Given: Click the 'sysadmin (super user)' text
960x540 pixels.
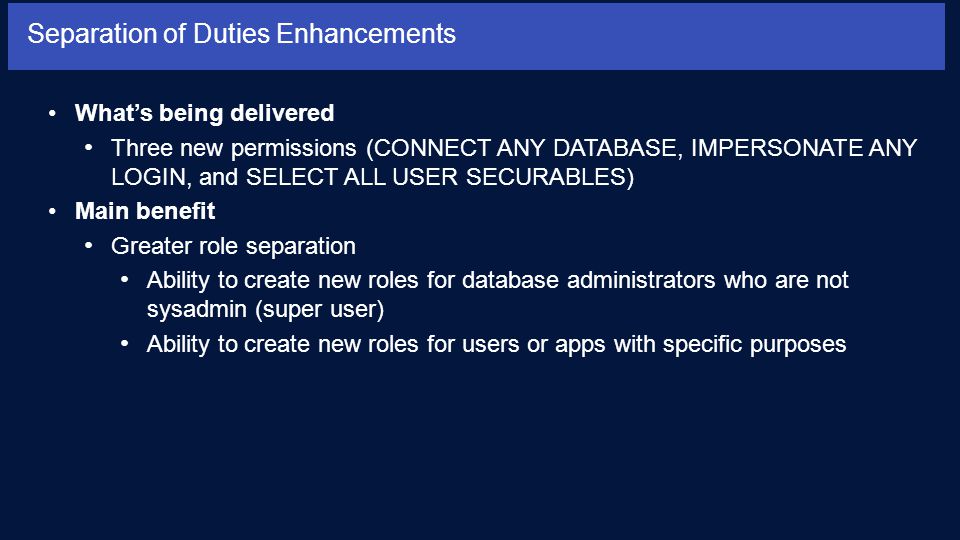Looking at the screenshot, I should [265, 309].
